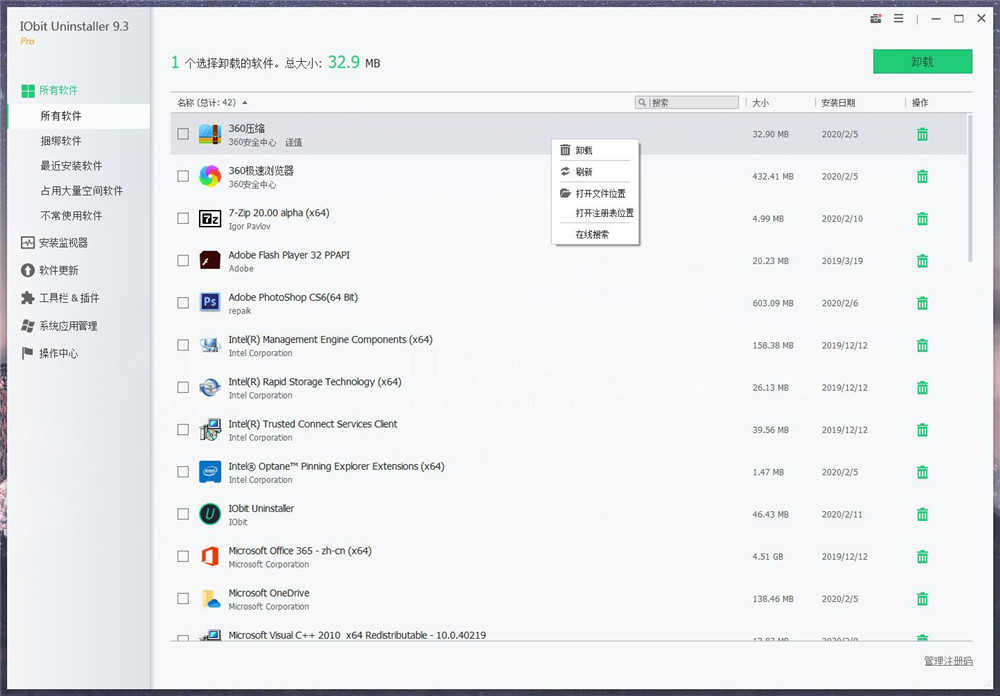Tick the checkbox for Microsoft Office 365
1000x696 pixels.
(183, 556)
